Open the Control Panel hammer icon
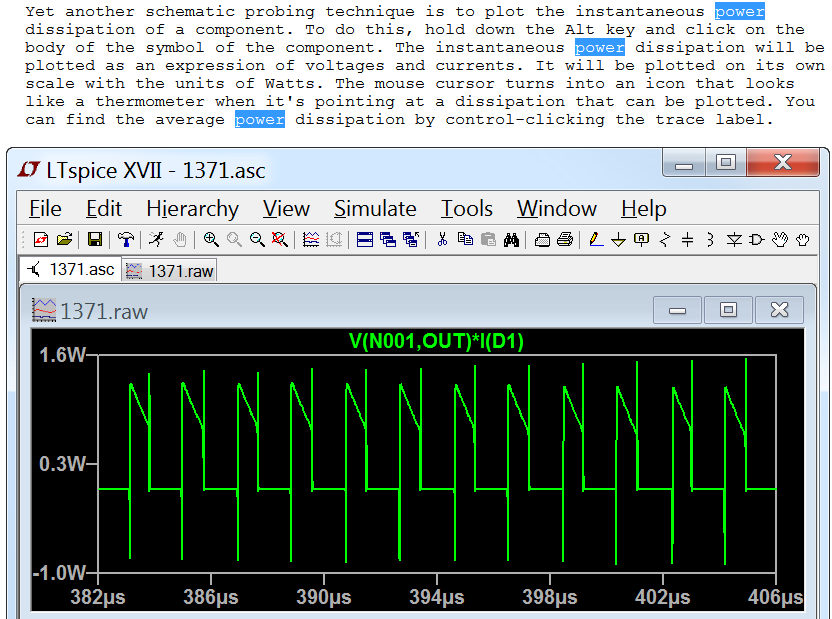832x619 pixels. click(126, 240)
